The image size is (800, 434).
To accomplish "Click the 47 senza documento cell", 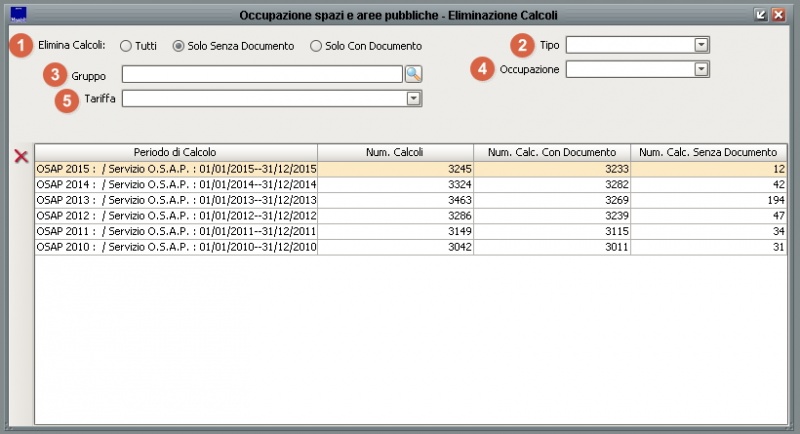I will pyautogui.click(x=709, y=216).
